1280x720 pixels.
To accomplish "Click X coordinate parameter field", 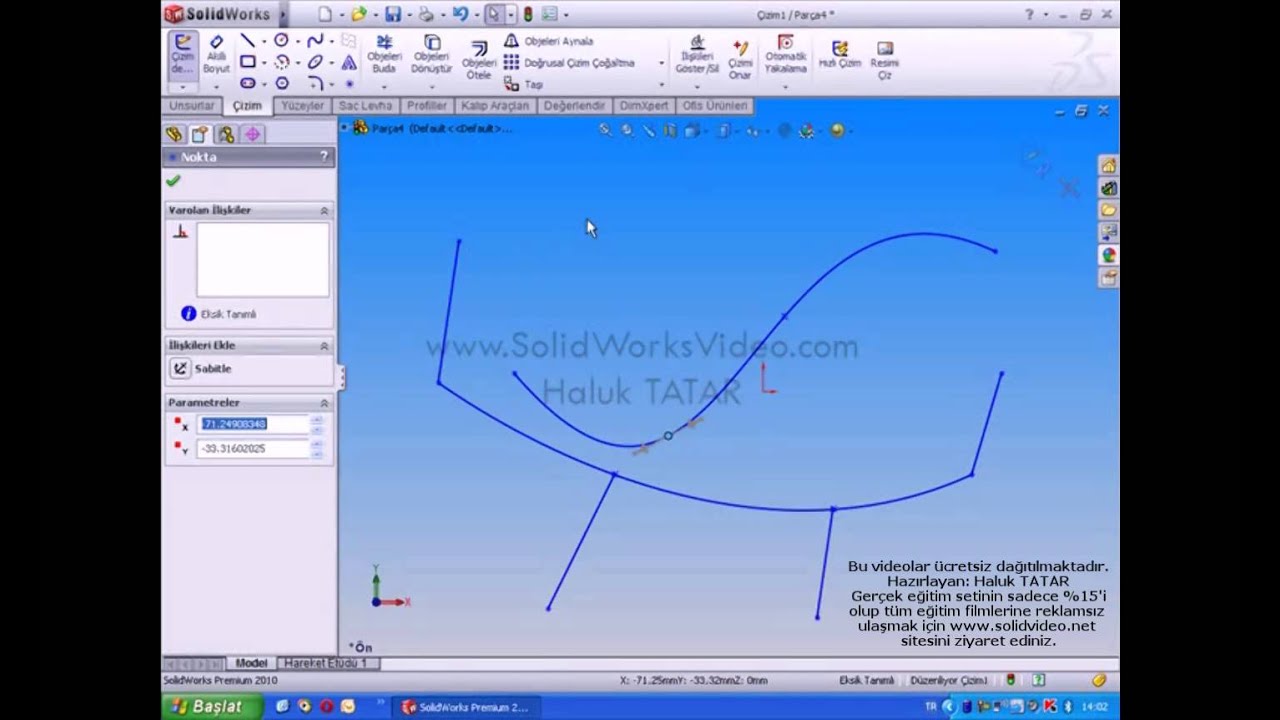I will click(x=253, y=424).
